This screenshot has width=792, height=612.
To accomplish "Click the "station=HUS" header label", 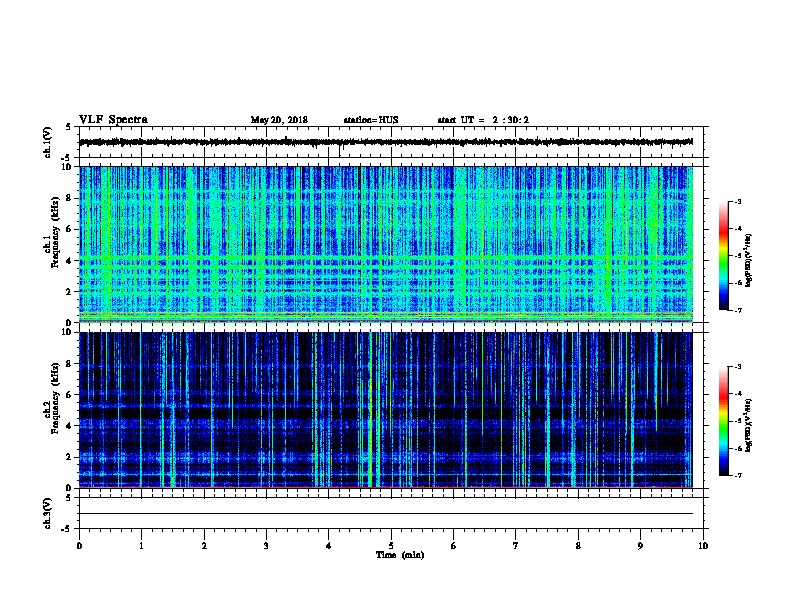I will [x=371, y=120].
